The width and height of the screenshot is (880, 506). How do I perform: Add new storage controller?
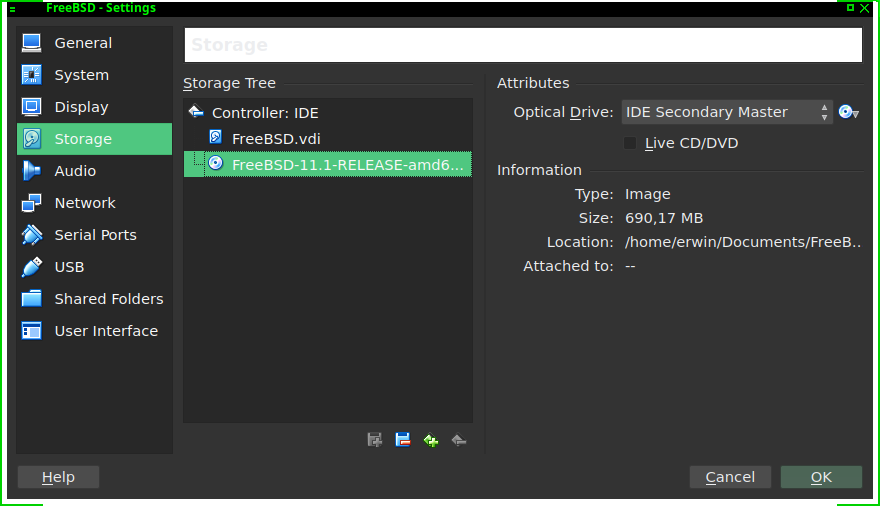click(x=431, y=440)
